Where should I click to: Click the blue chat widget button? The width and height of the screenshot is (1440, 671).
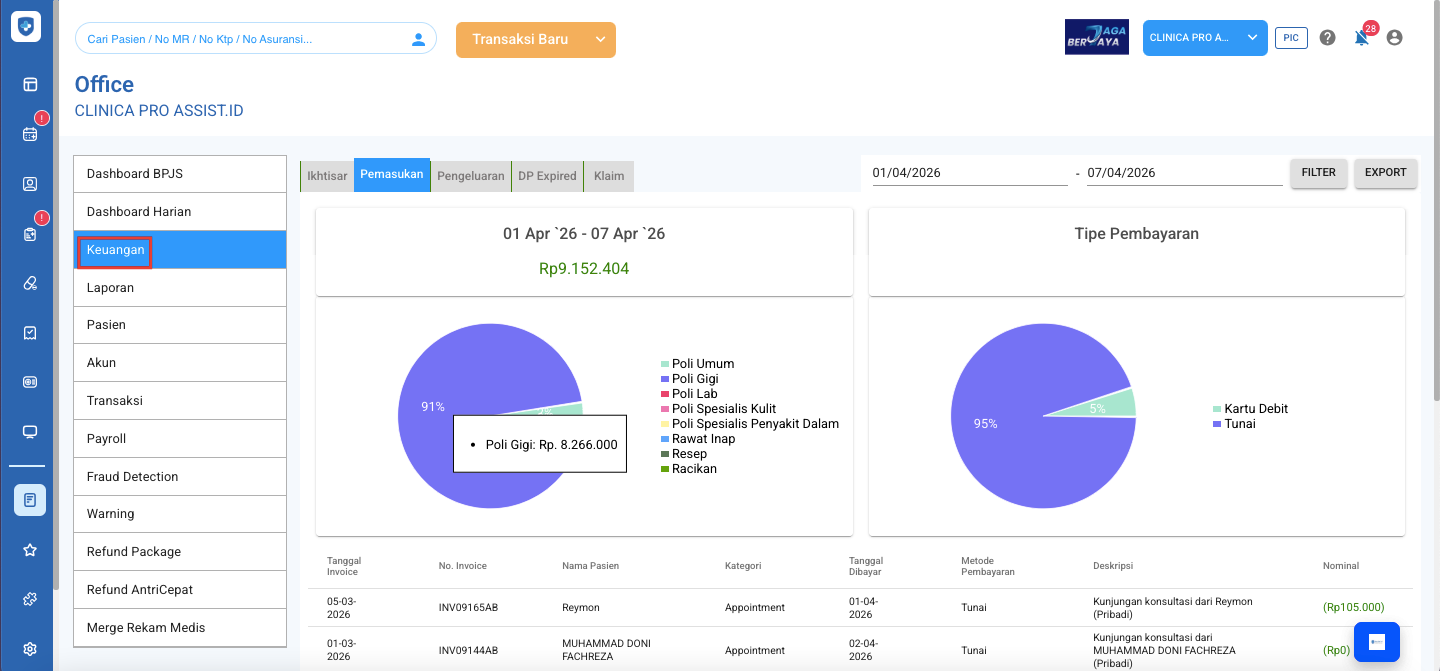click(1376, 643)
